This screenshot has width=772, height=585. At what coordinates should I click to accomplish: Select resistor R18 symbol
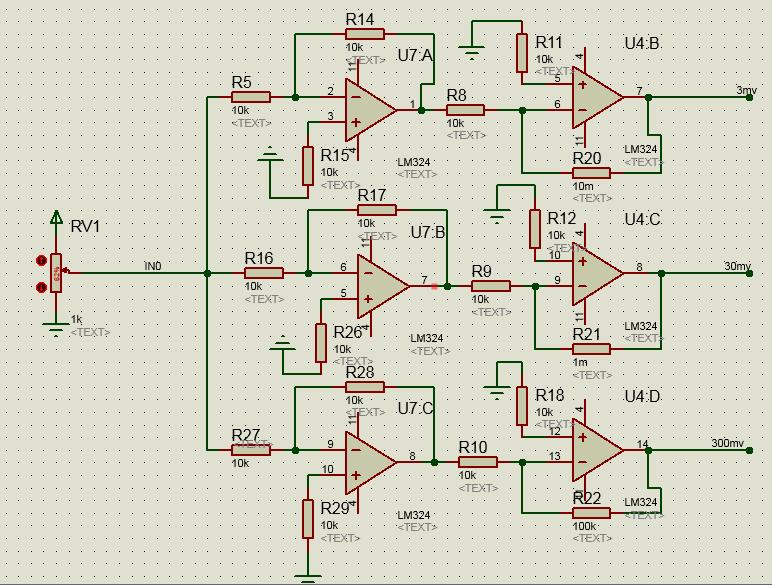coord(522,406)
